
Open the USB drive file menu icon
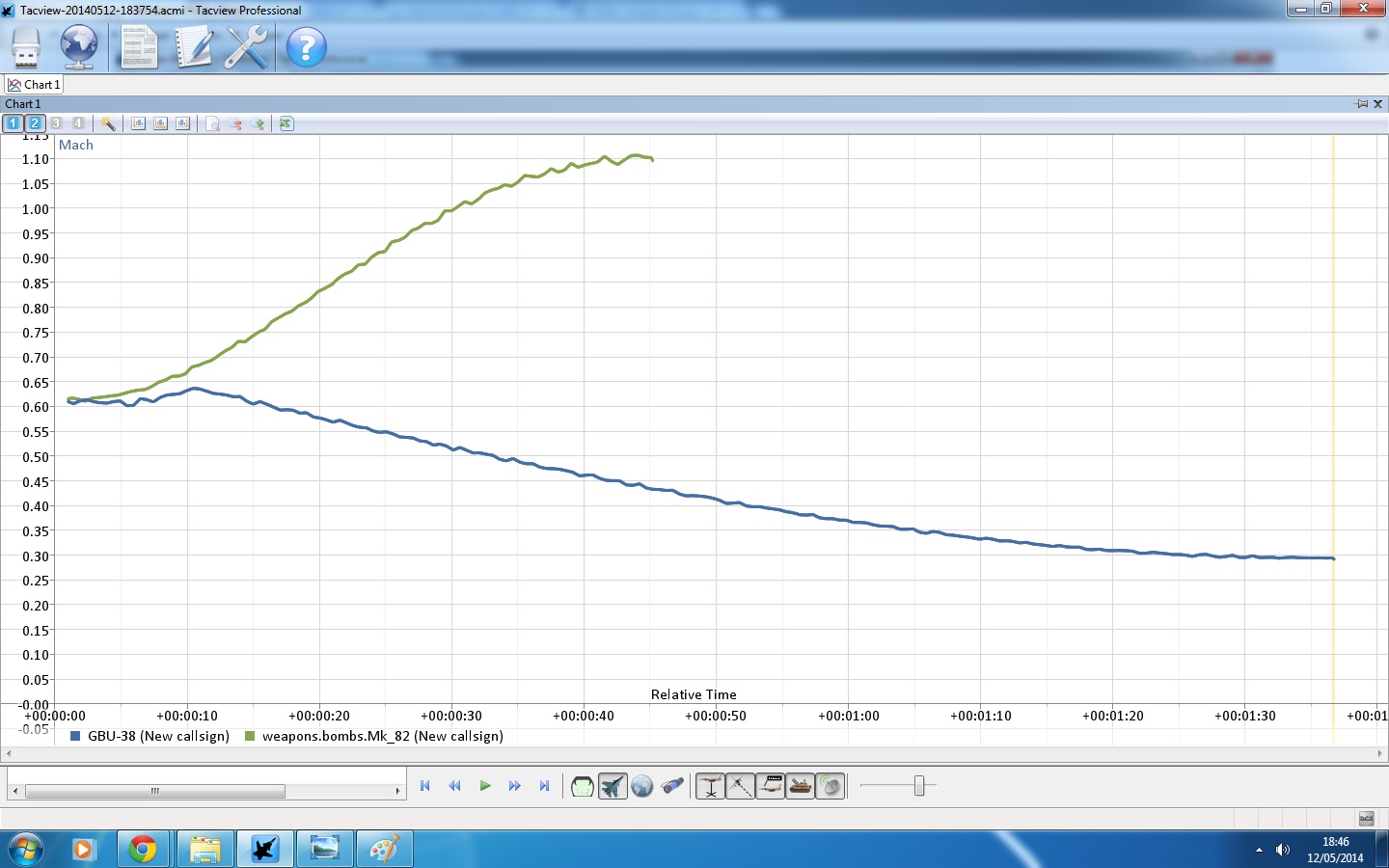(26, 46)
